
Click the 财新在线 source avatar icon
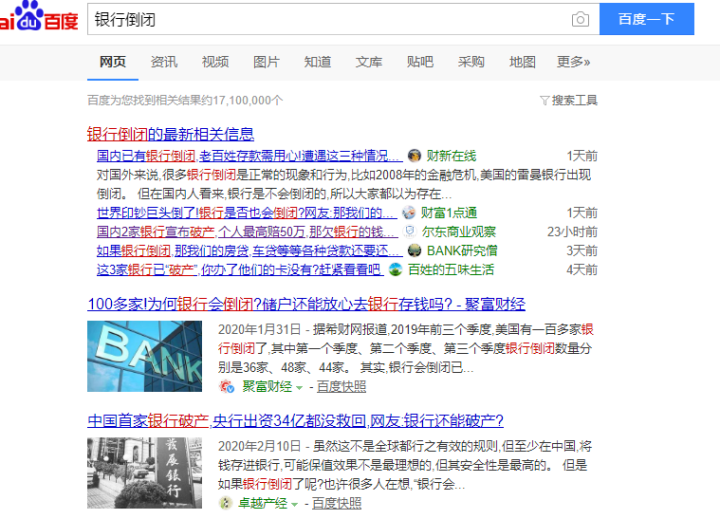pyautogui.click(x=414, y=156)
